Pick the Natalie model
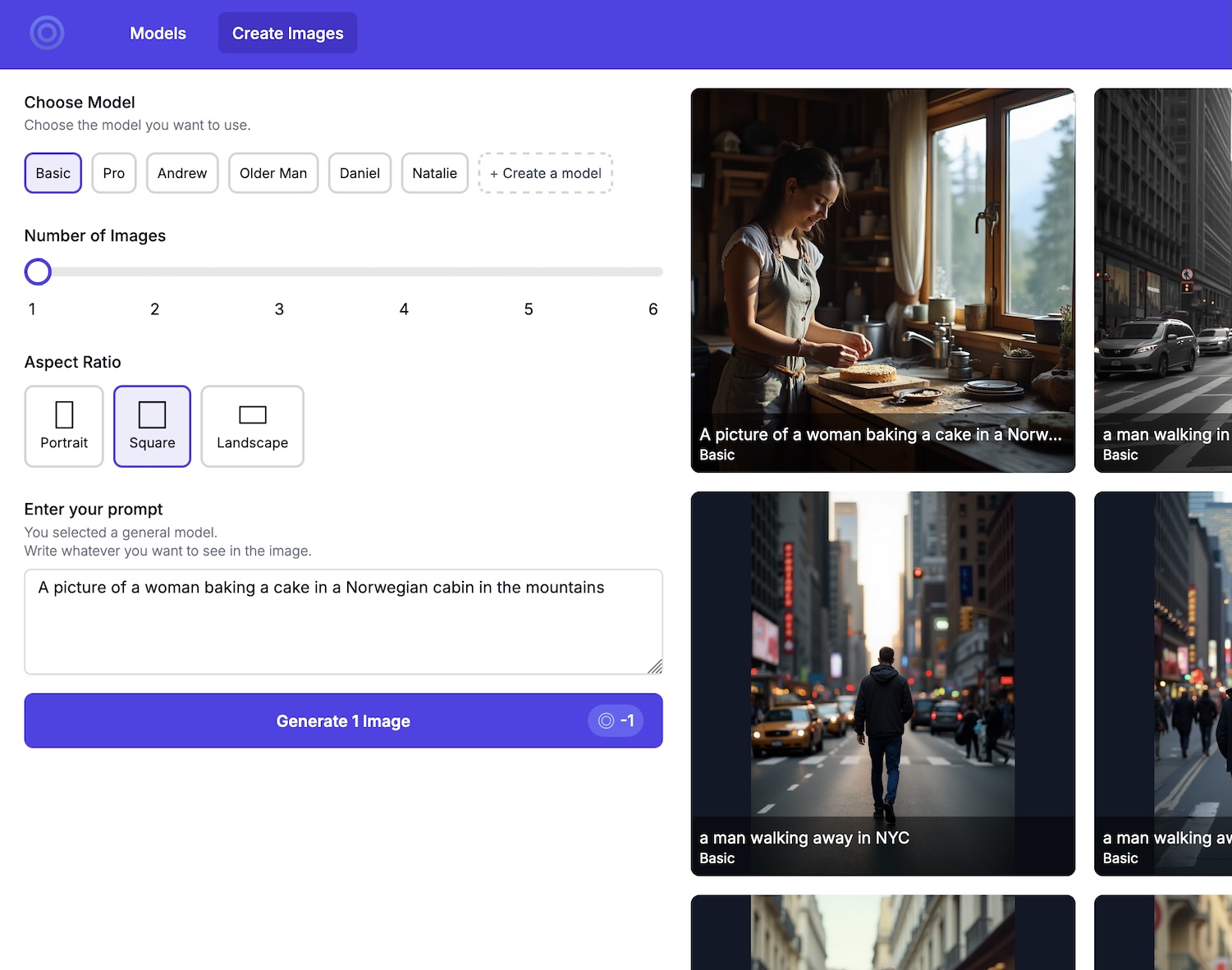This screenshot has width=1232, height=970. (435, 173)
